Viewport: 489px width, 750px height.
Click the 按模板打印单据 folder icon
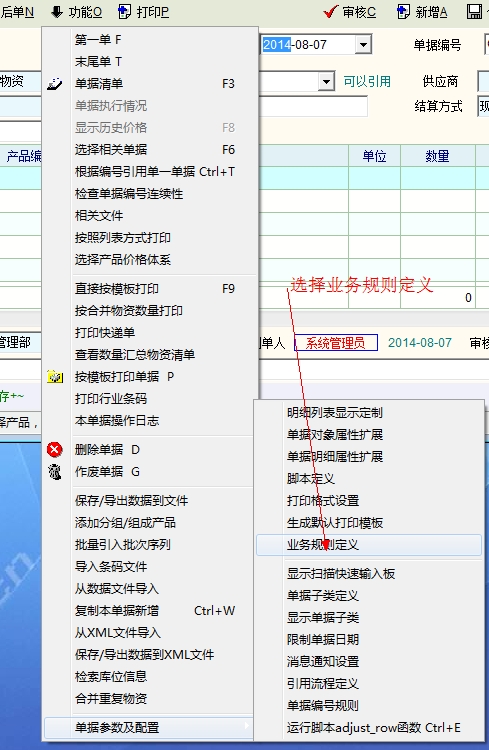[55, 377]
